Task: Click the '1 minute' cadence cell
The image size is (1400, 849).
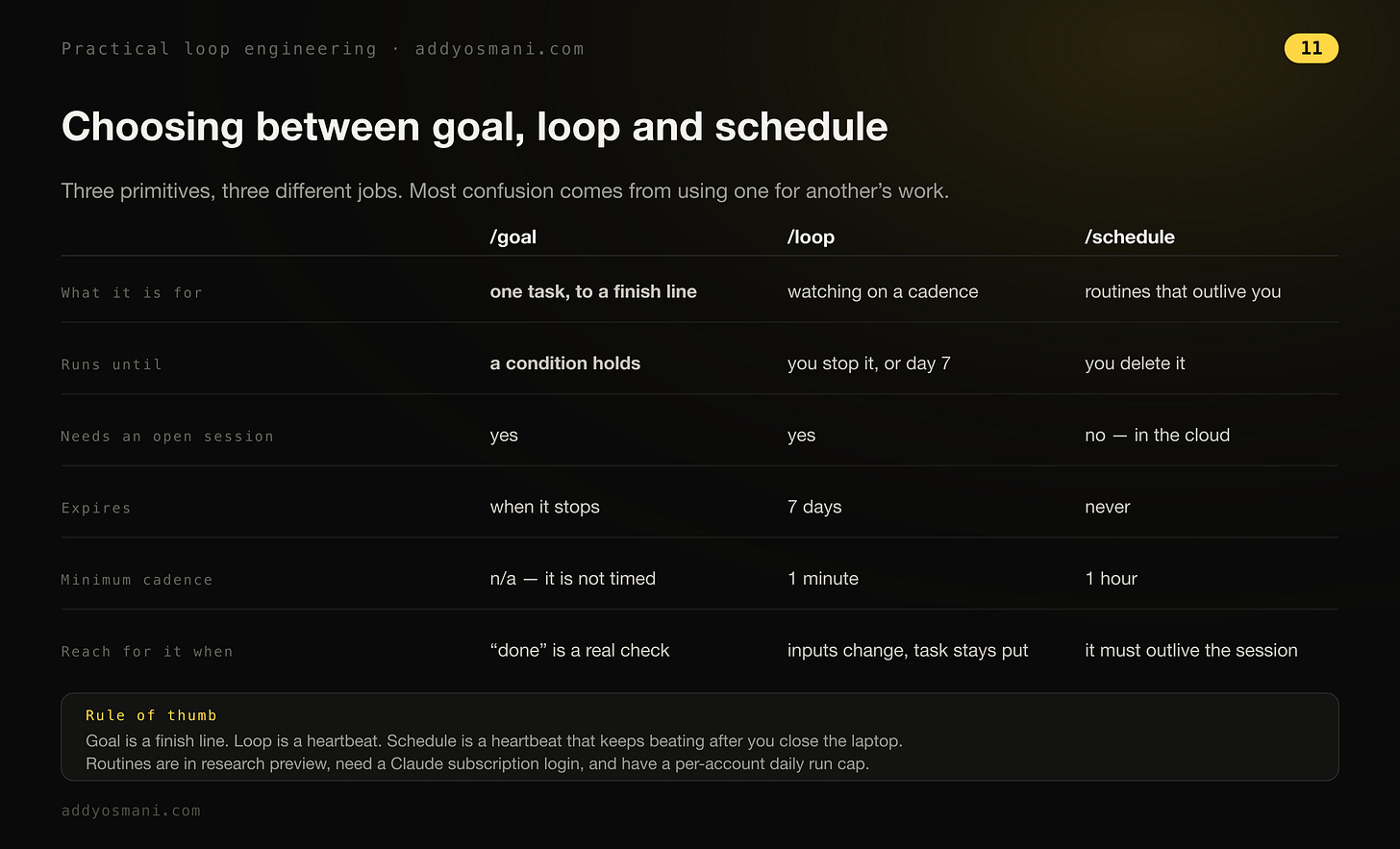Action: [x=823, y=579]
